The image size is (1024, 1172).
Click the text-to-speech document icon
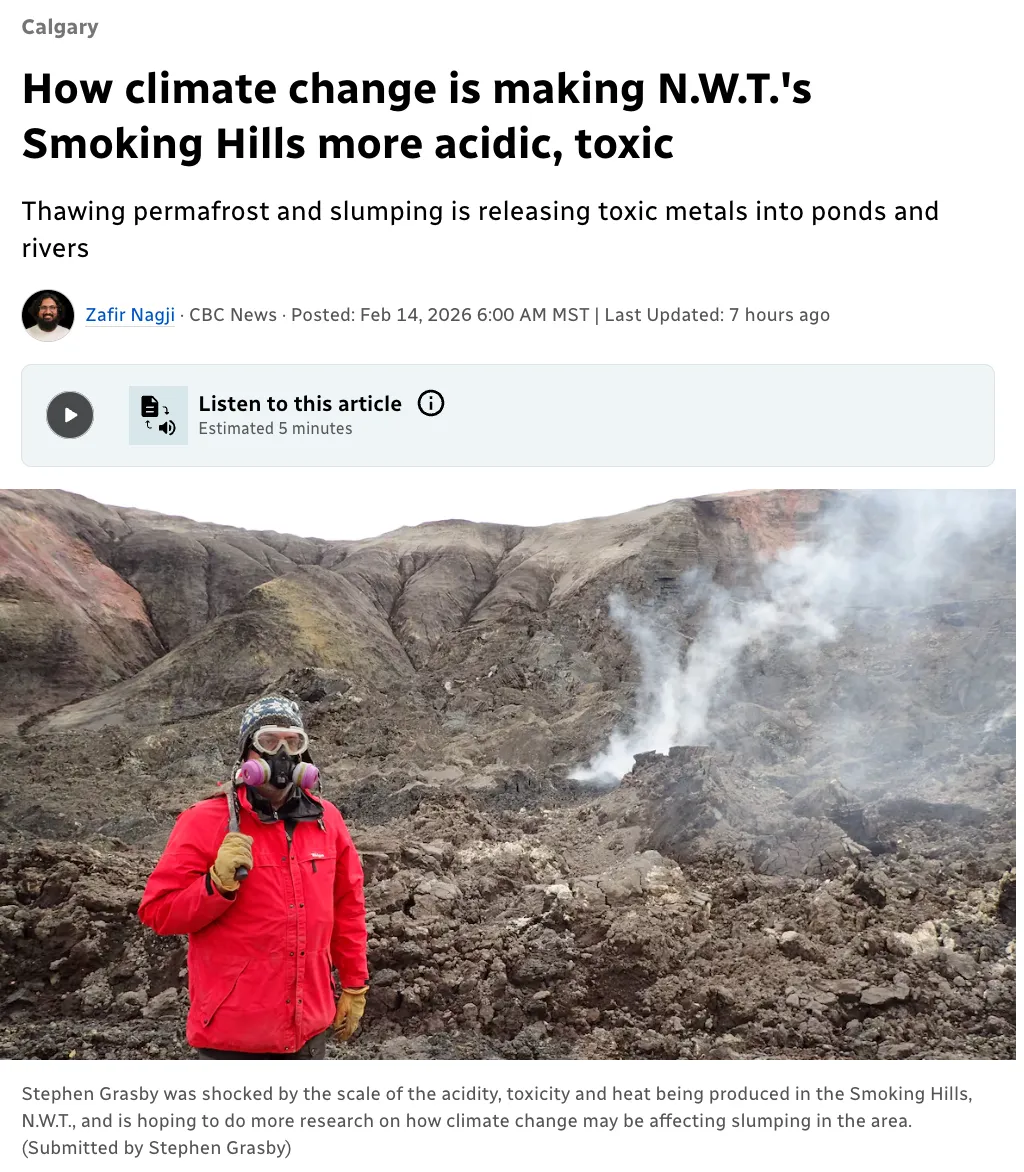(158, 416)
